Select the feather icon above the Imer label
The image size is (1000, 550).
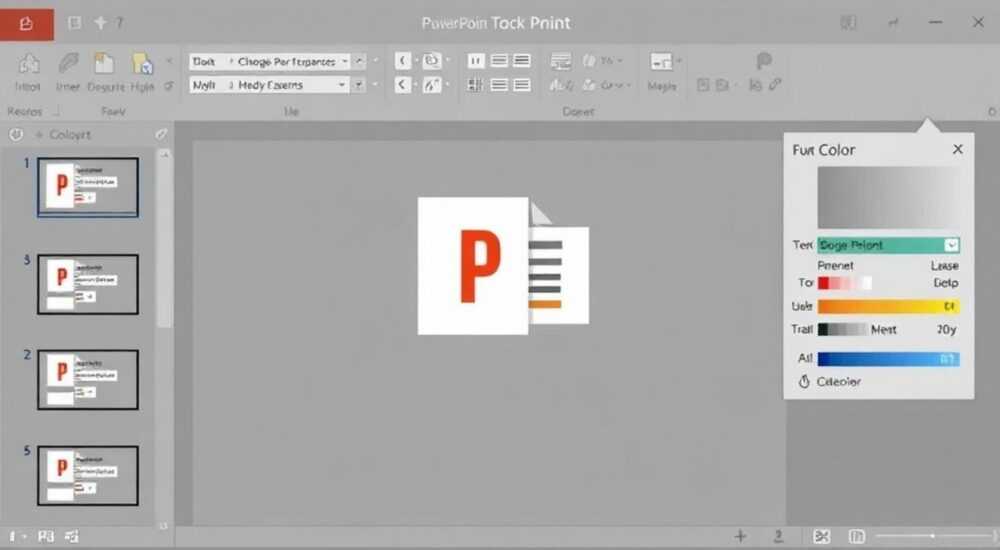tap(68, 63)
